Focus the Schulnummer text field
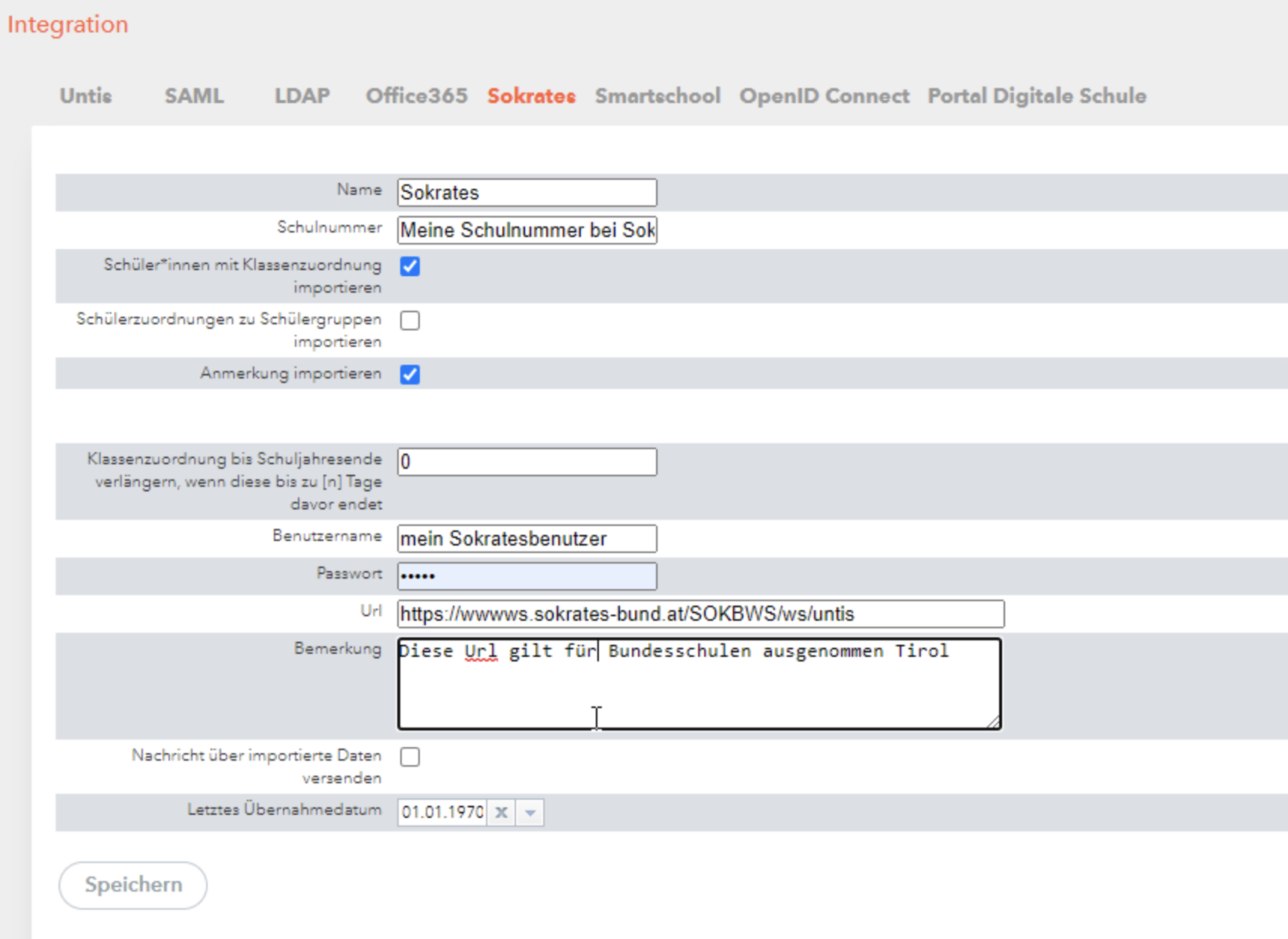 tap(527, 230)
